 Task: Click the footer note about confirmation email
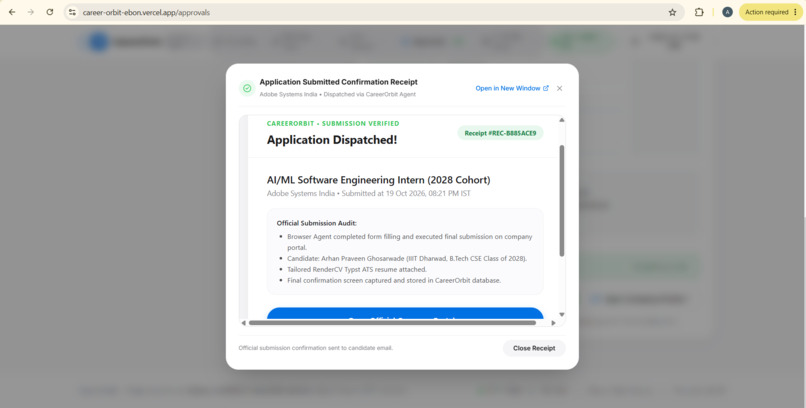click(316, 348)
